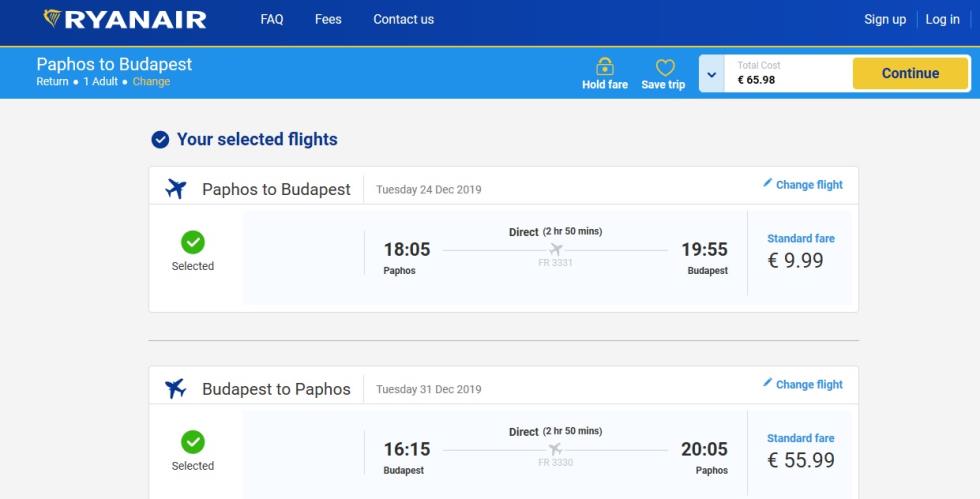Click the Sign up link
This screenshot has height=499, width=980.
point(885,19)
